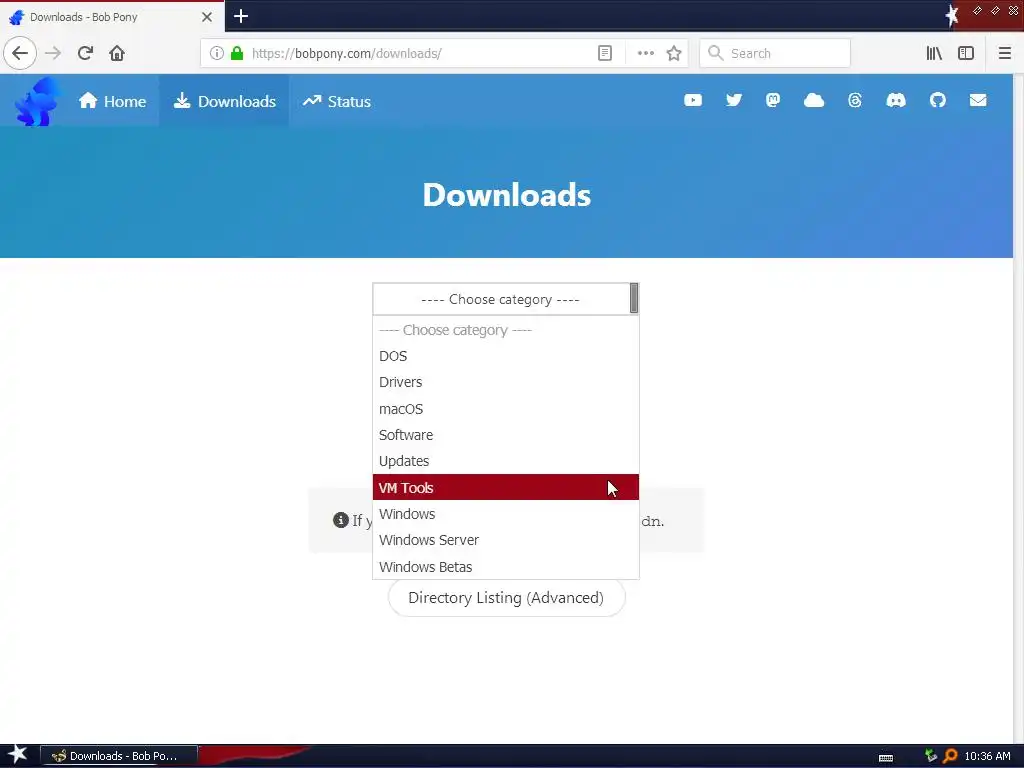Image resolution: width=1024 pixels, height=768 pixels.
Task: Click the browser Search box
Action: (775, 53)
